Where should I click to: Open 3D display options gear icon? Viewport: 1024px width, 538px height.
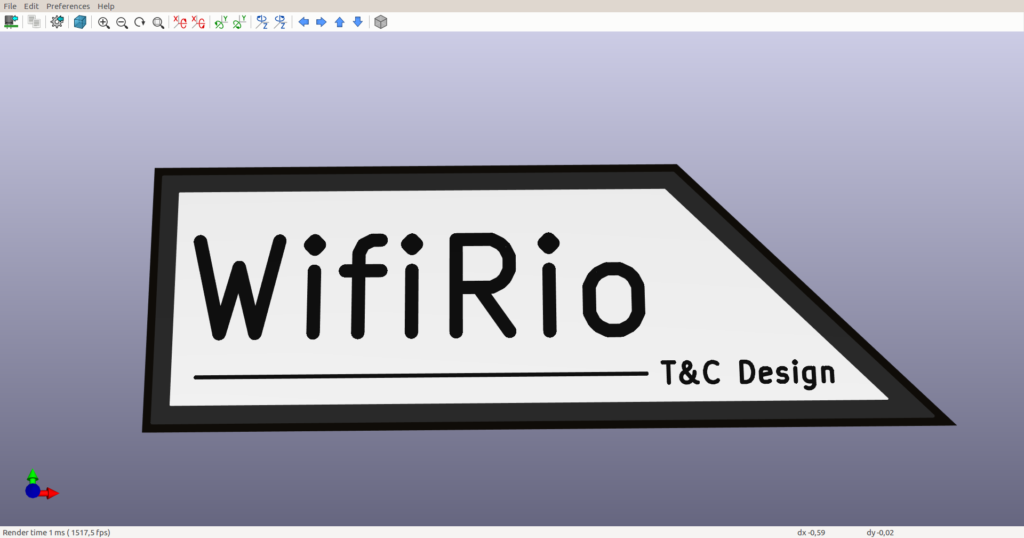click(x=57, y=22)
